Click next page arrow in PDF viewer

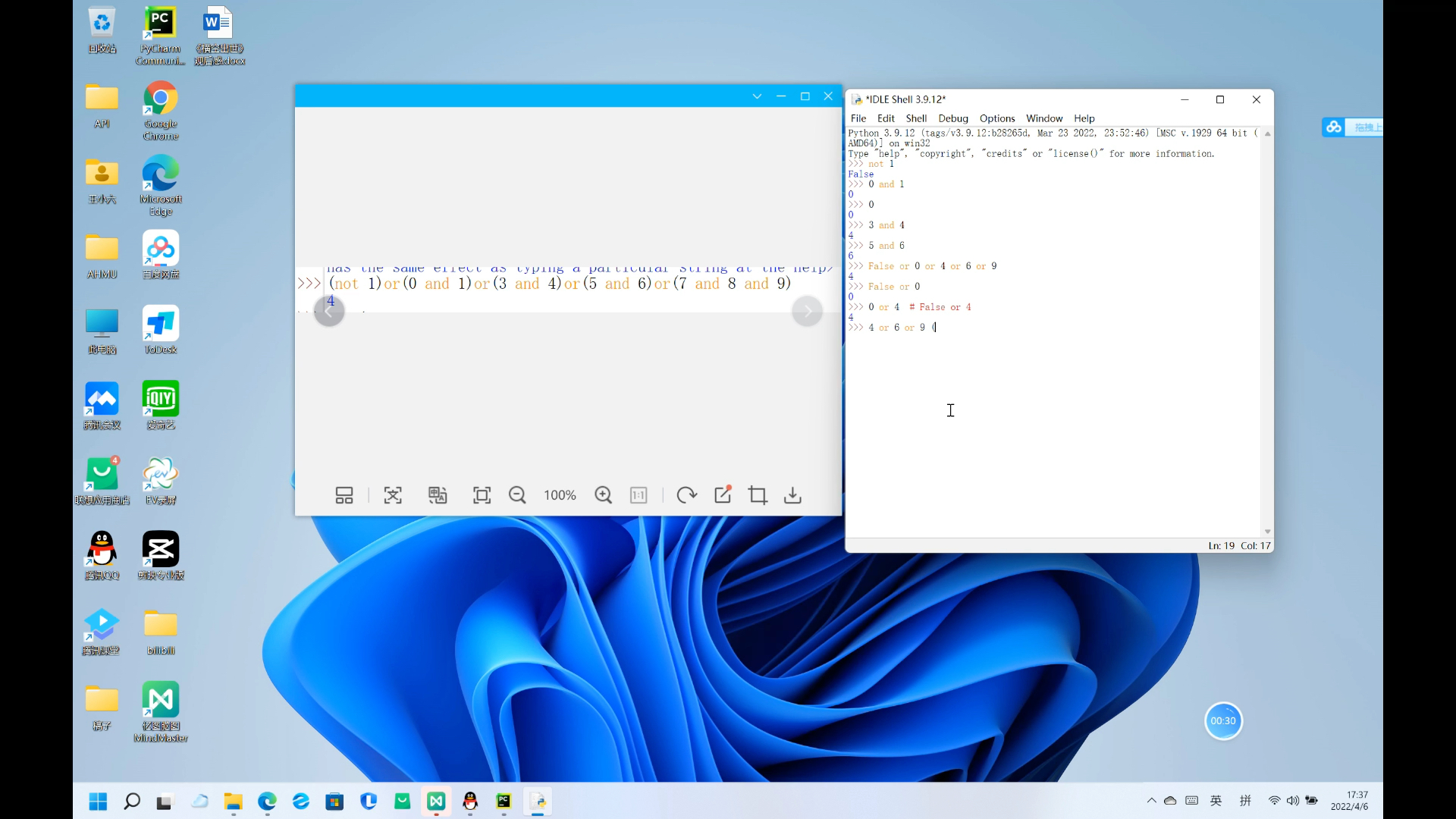tap(807, 311)
